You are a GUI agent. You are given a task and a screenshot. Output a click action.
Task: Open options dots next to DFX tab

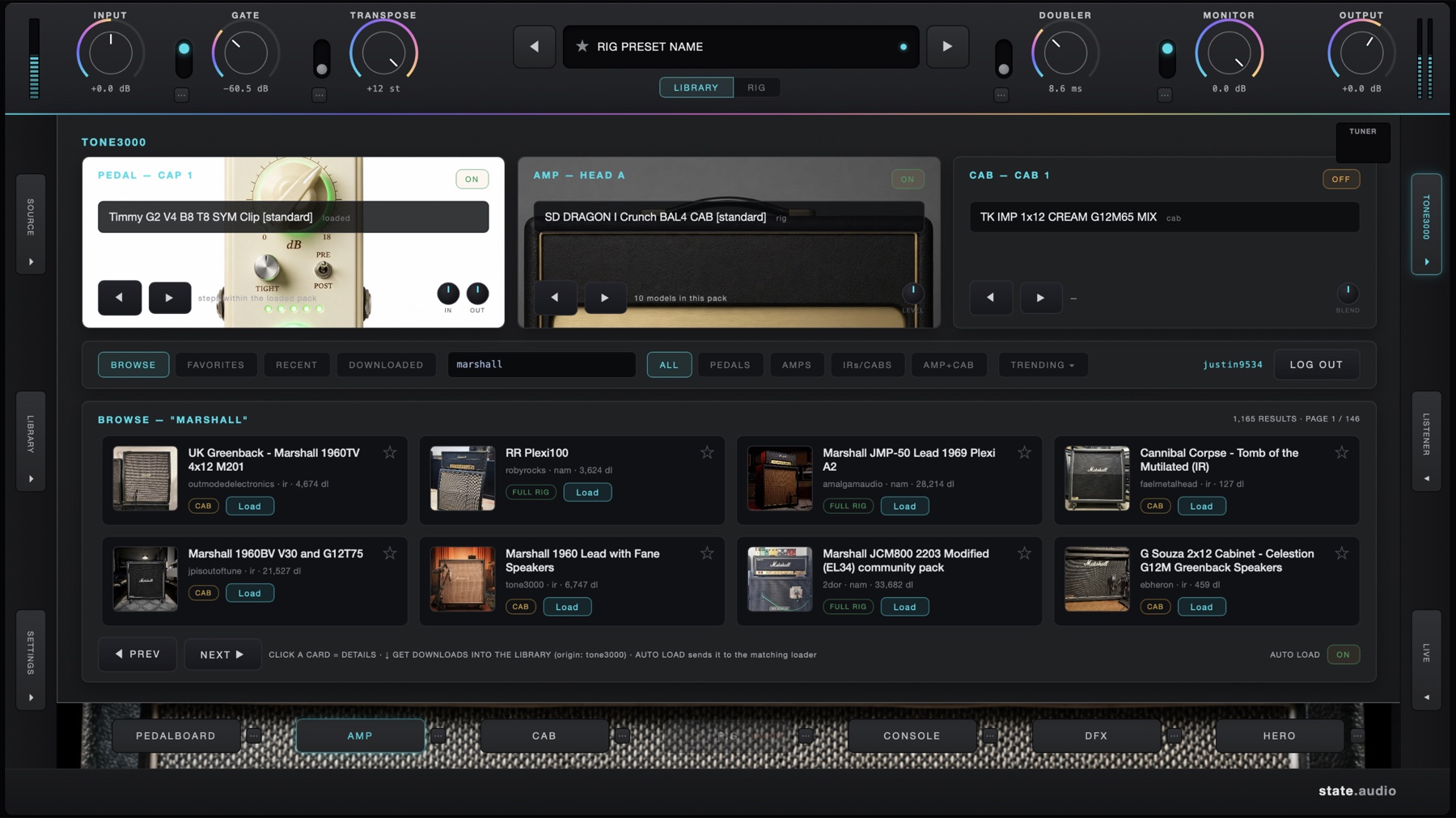(x=1175, y=735)
